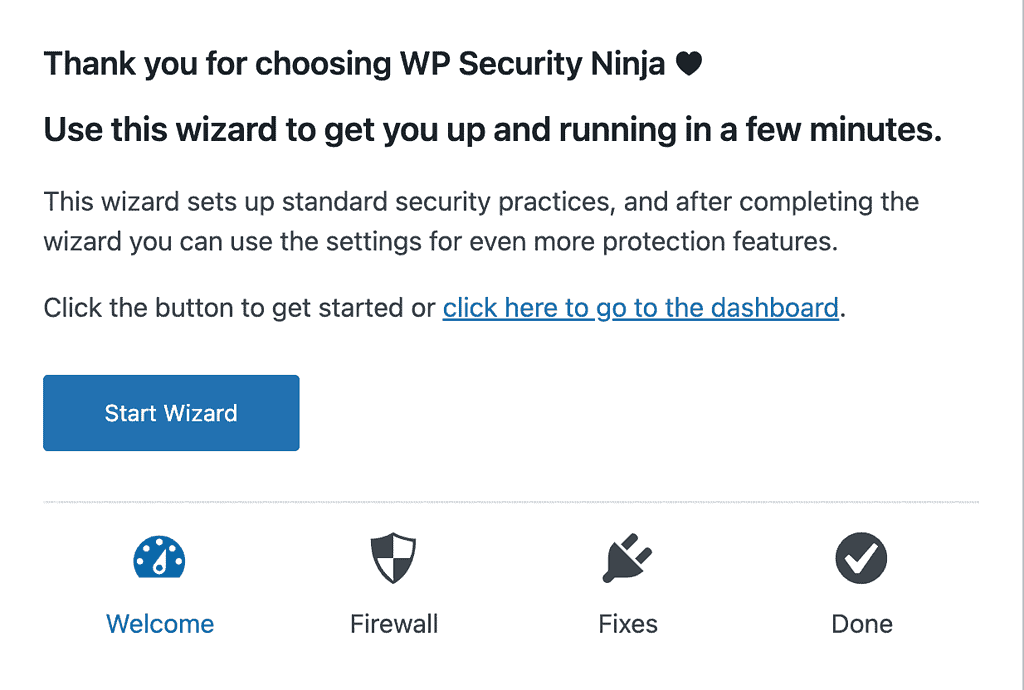Open the Fixes plug icon step
The width and height of the screenshot is (1024, 690).
(627, 557)
